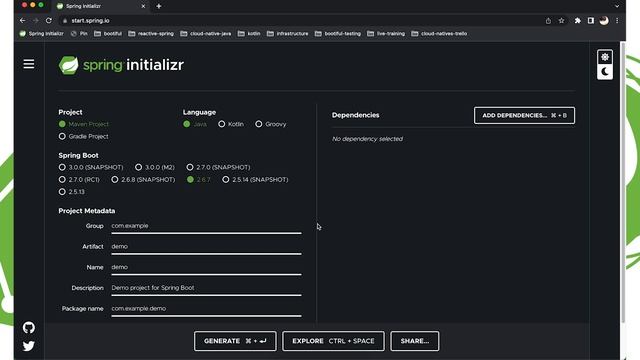Open the kotlin bookmark folder
The height and width of the screenshot is (360, 640).
[x=249, y=34]
